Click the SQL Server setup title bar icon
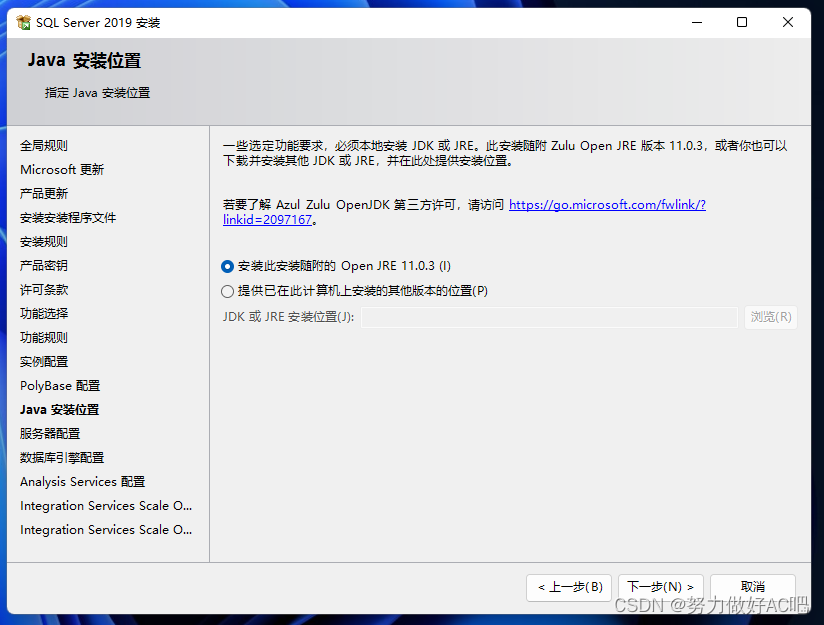This screenshot has height=625, width=824. pyautogui.click(x=23, y=23)
